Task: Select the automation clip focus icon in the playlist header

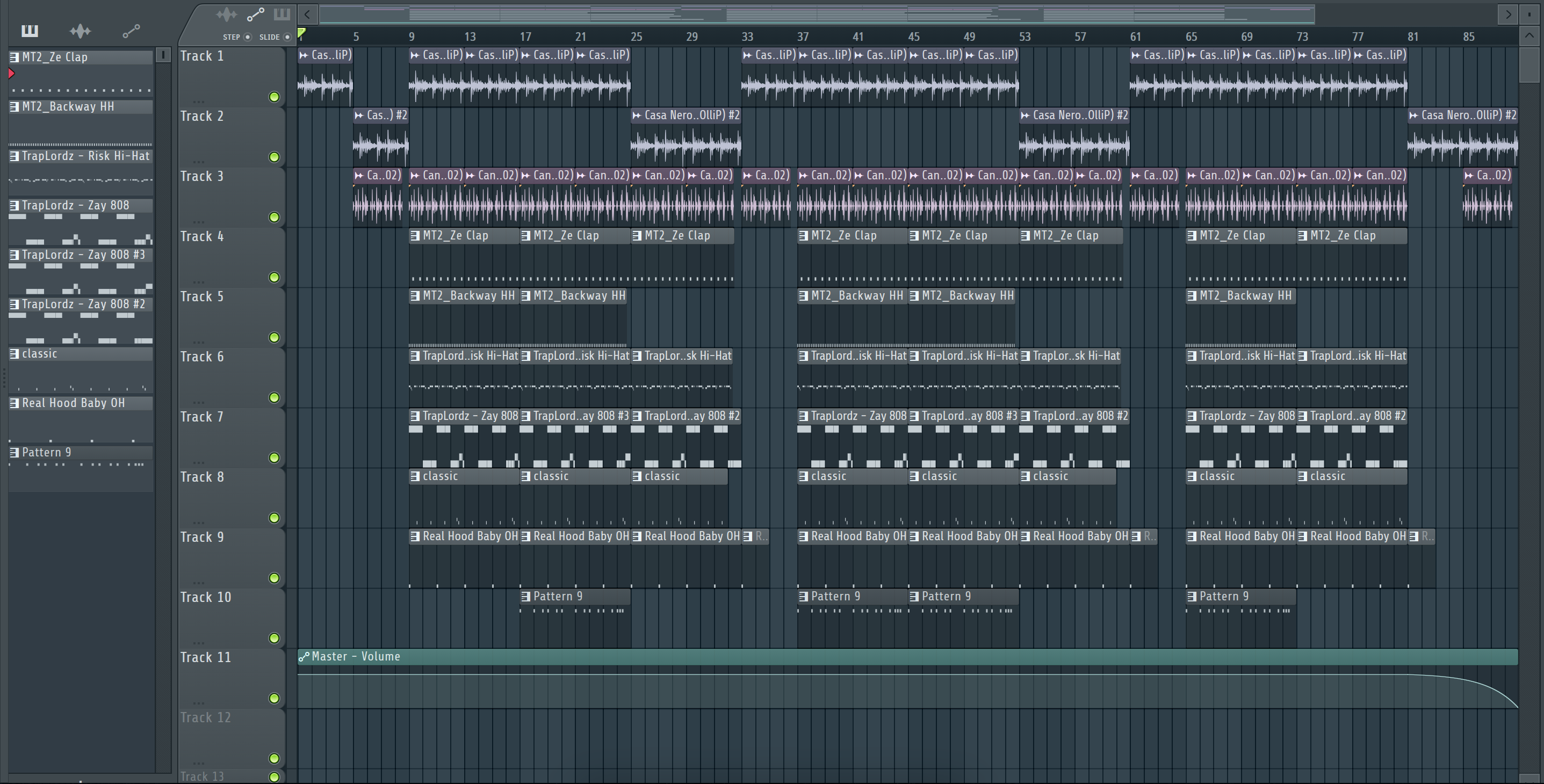Action: [x=256, y=14]
